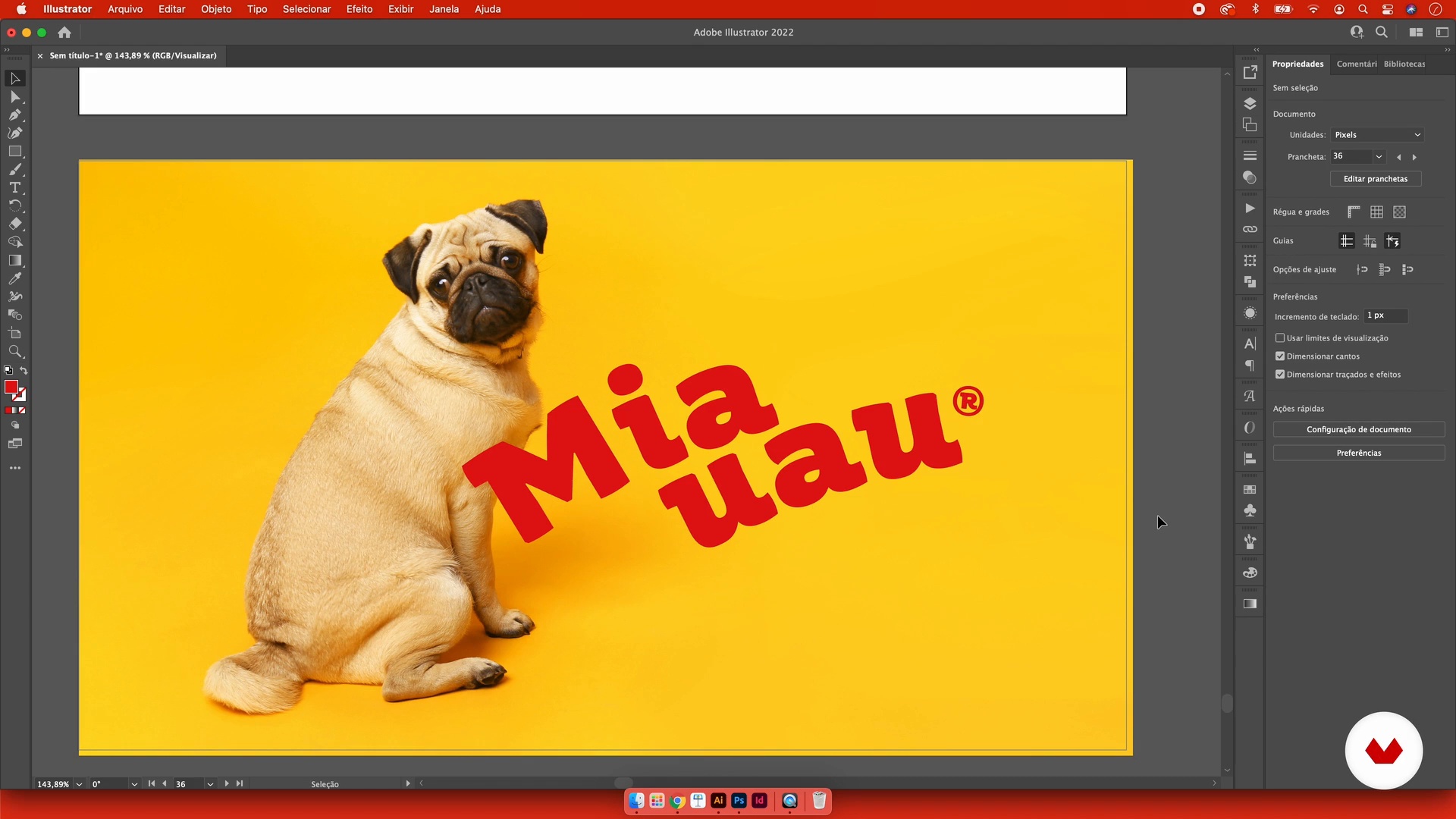Viewport: 1456px width, 819px height.
Task: Open the Asset Export panel icon
Action: click(1250, 73)
